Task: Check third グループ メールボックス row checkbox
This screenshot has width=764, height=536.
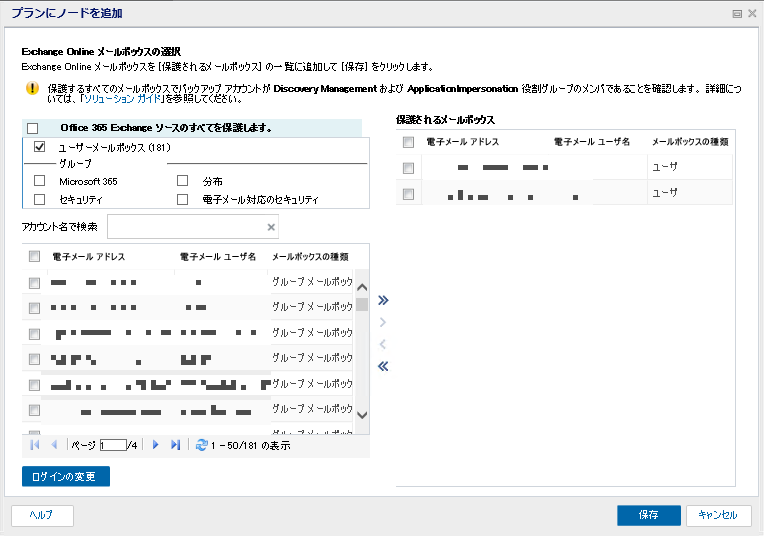Action: pyautogui.click(x=34, y=334)
